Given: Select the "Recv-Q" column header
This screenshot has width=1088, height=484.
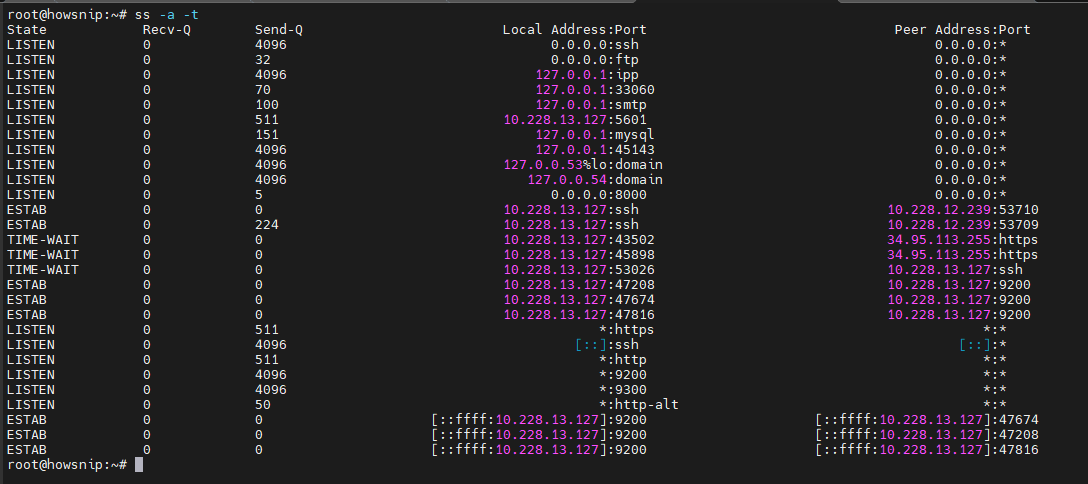Looking at the screenshot, I should tap(167, 30).
